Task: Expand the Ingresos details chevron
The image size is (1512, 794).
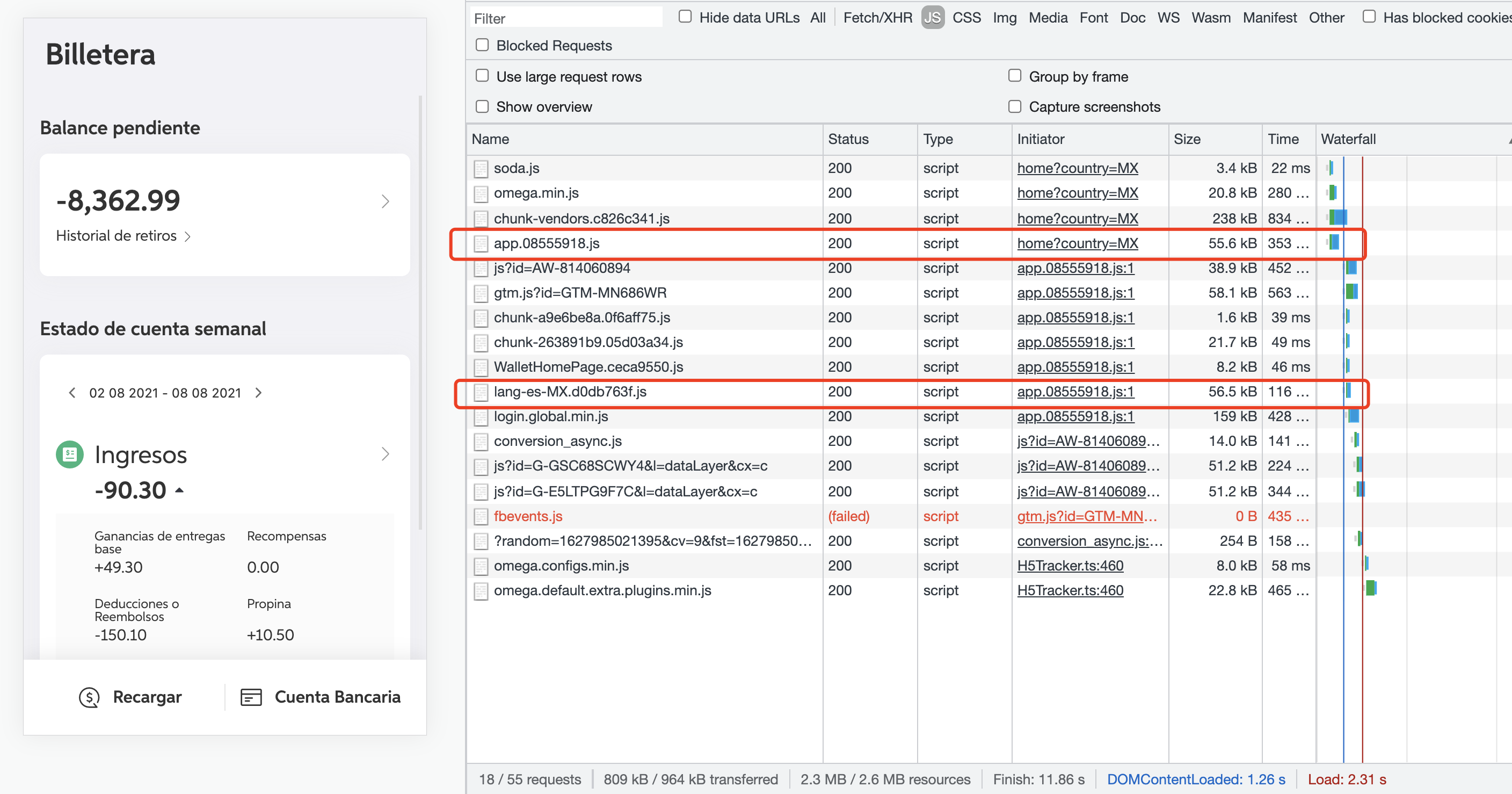Action: click(x=385, y=454)
